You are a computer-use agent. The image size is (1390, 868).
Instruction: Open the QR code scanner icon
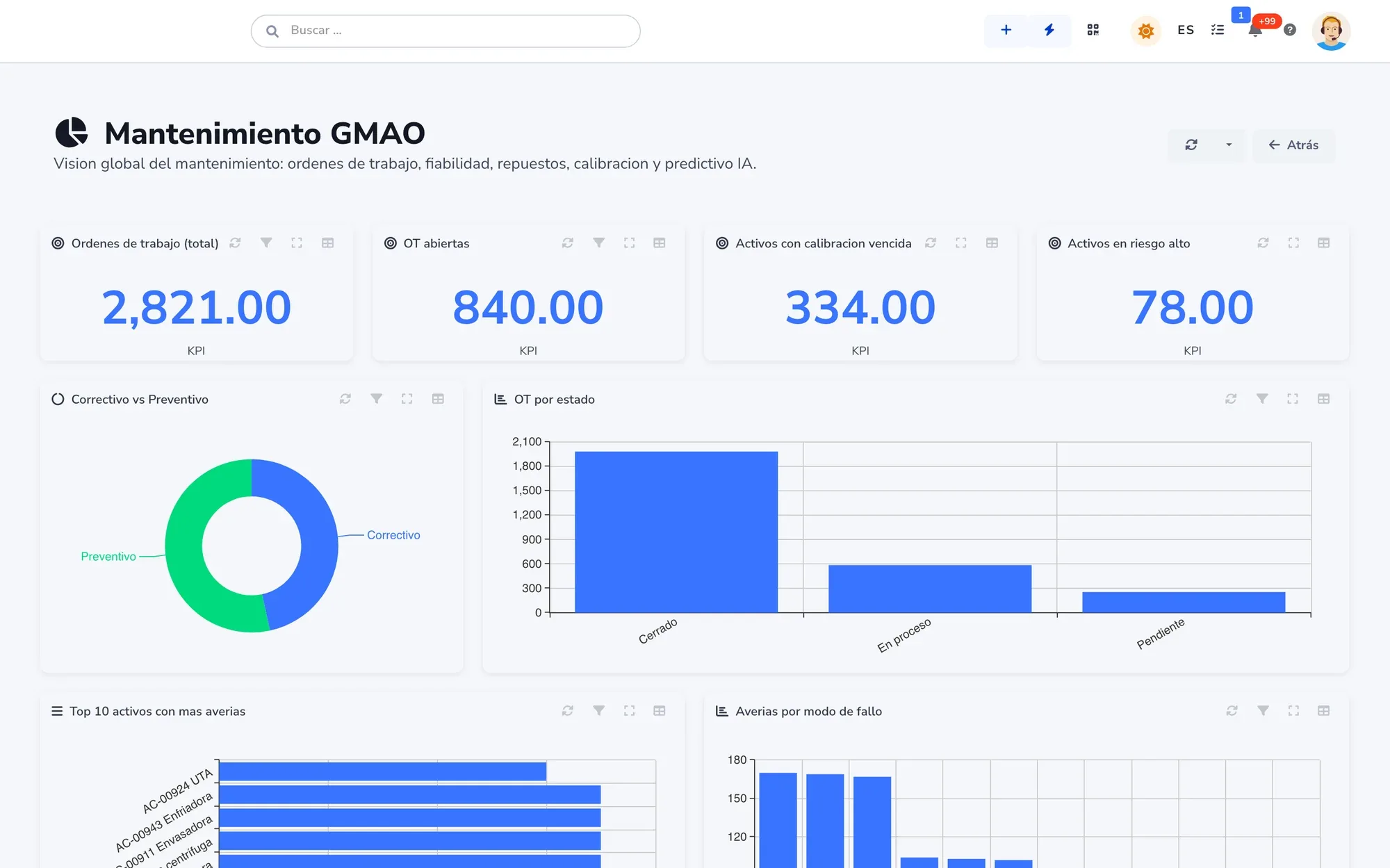click(x=1093, y=30)
